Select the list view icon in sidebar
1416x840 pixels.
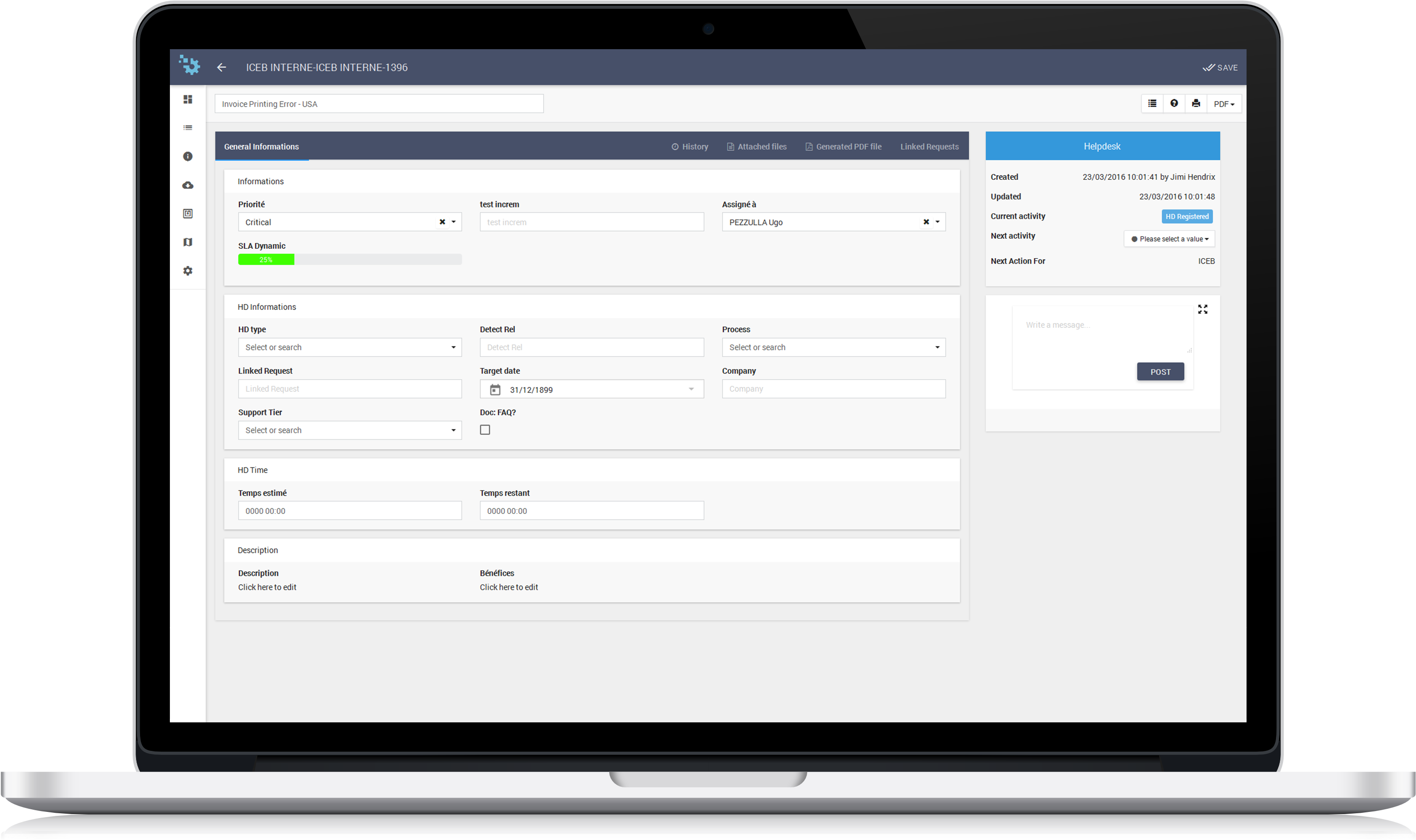(x=187, y=127)
